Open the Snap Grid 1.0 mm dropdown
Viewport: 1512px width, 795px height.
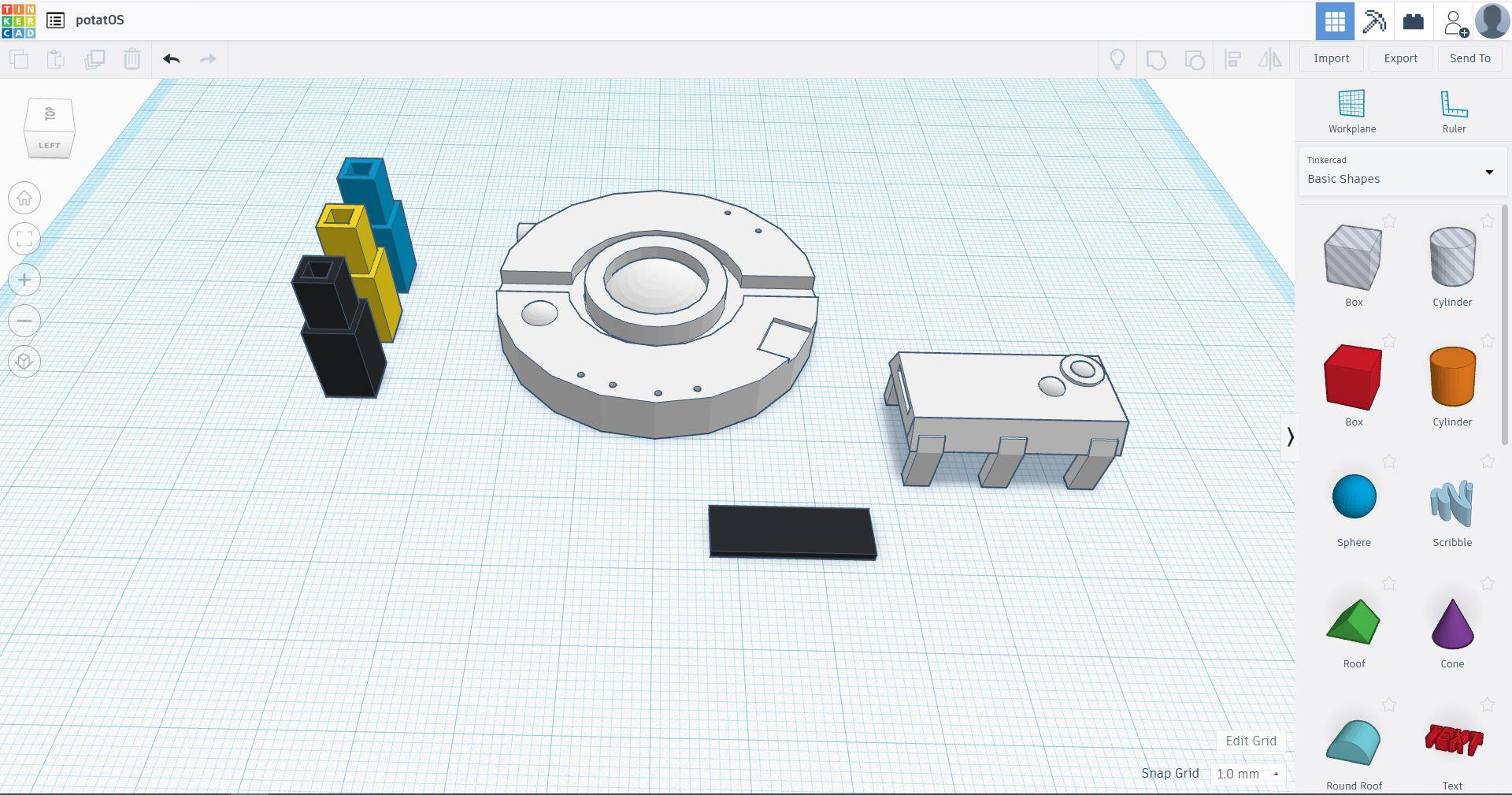[1248, 774]
